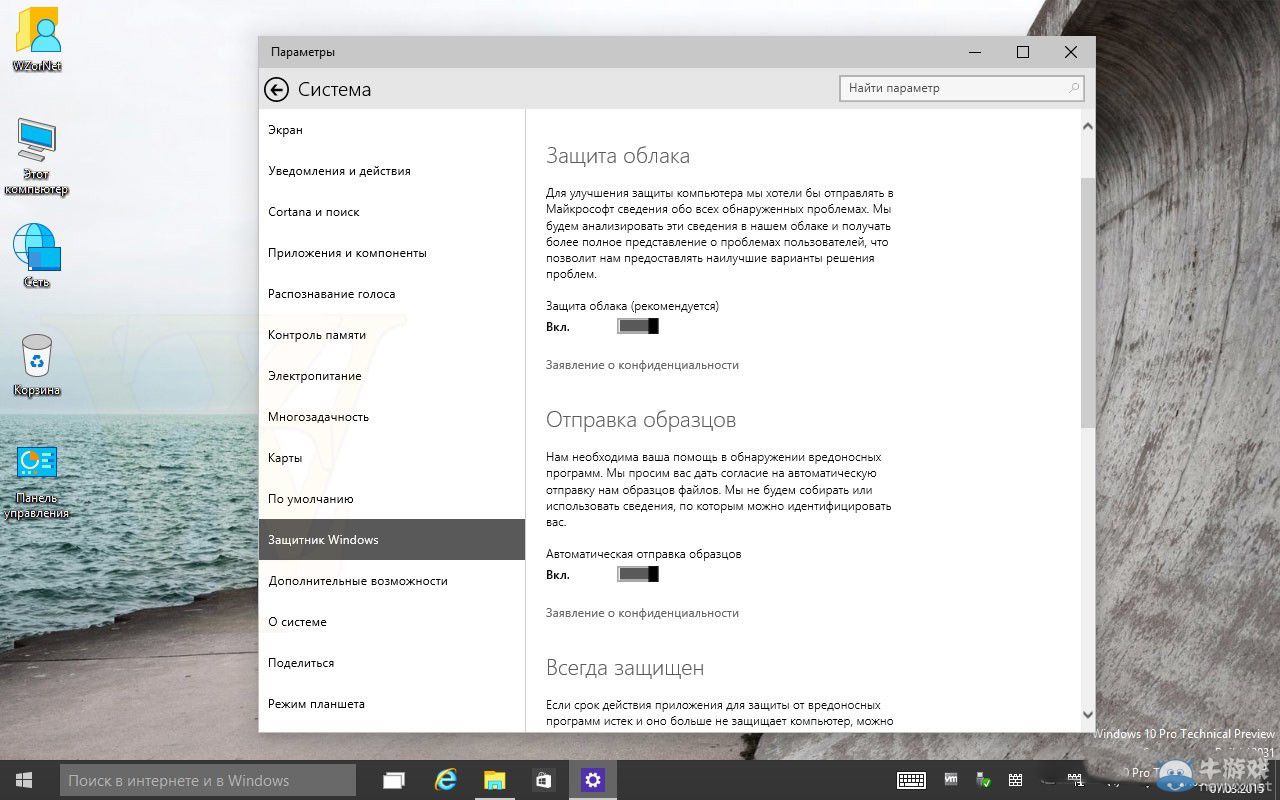Click the settings scrollbar thumb

click(x=1088, y=303)
